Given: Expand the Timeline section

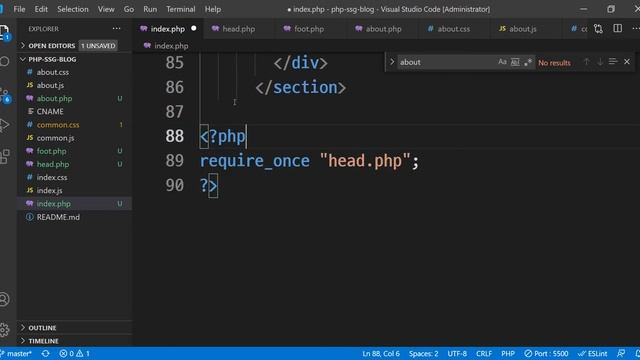Looking at the screenshot, I should pyautogui.click(x=74, y=341).
